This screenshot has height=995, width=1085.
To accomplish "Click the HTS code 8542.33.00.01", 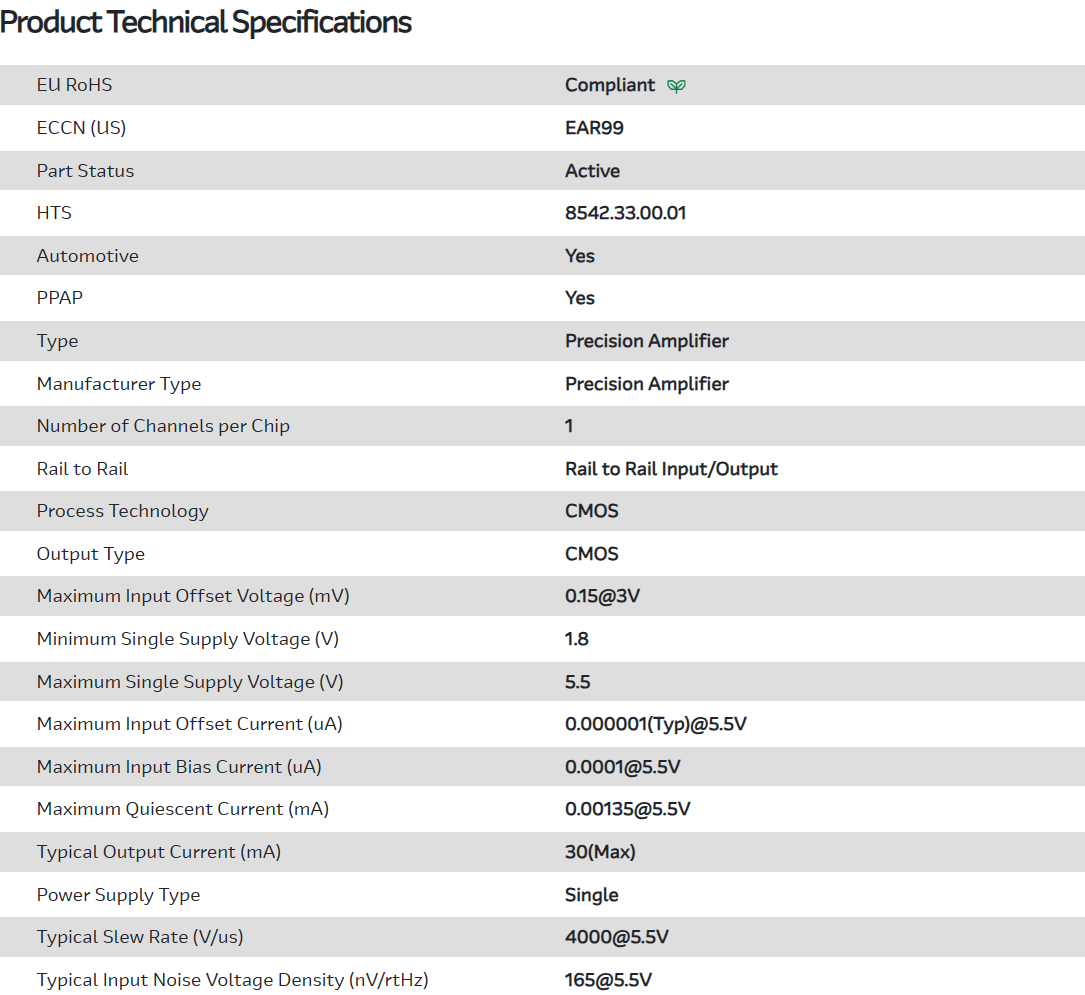I will pyautogui.click(x=625, y=213).
